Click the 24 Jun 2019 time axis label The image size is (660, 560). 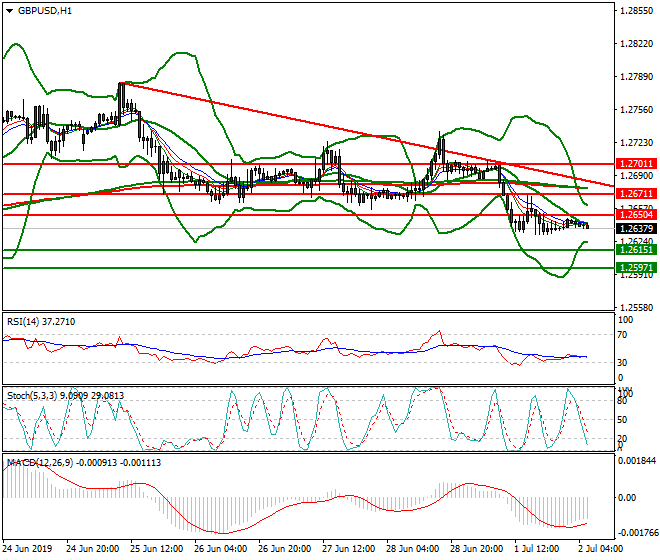[x=27, y=549]
